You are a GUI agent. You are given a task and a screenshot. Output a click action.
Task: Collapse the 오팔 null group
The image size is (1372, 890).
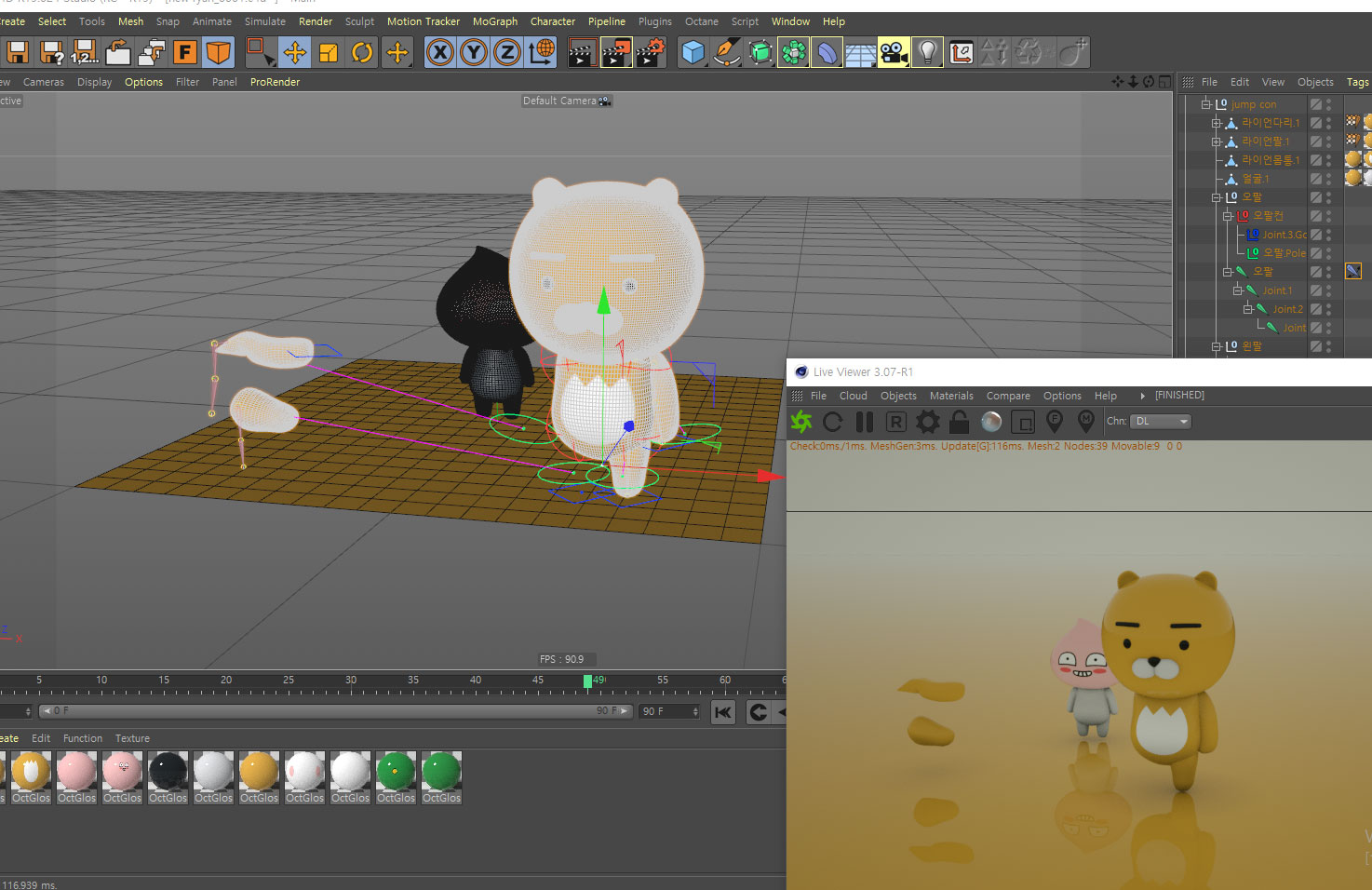[x=1217, y=197]
